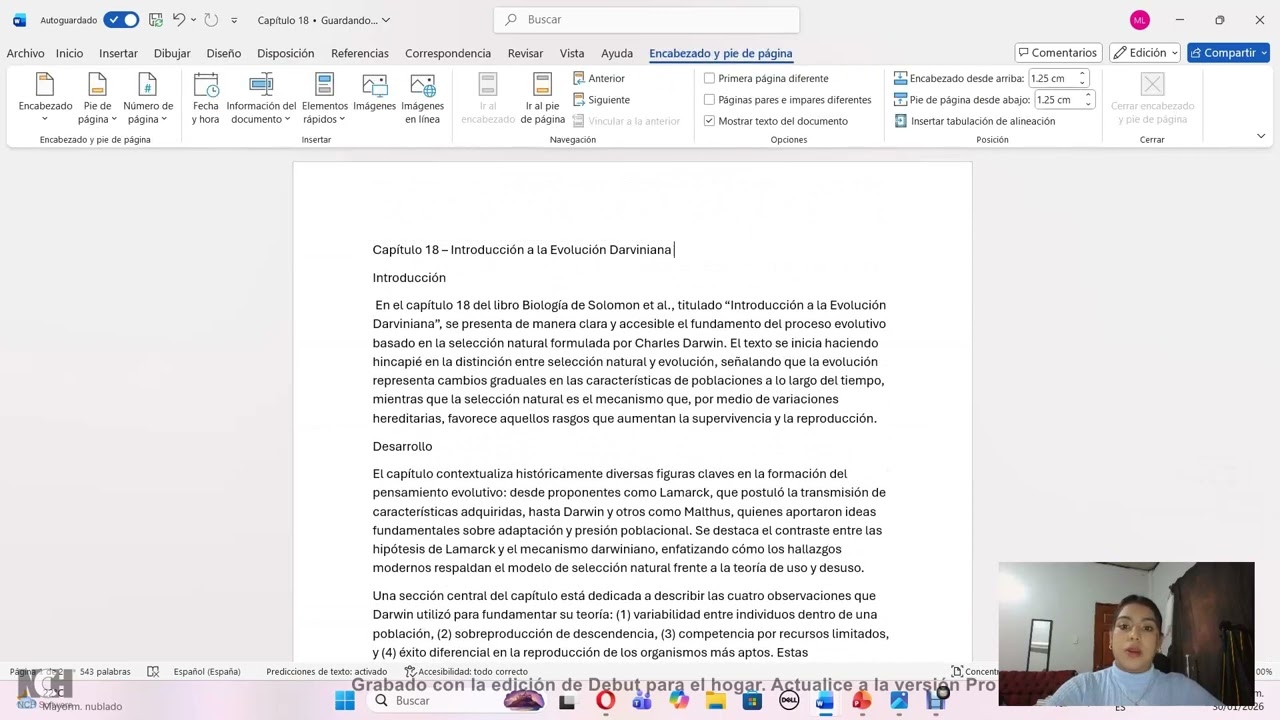1280x720 pixels.
Task: Open Microsoft Store from taskbar
Action: [752, 701]
